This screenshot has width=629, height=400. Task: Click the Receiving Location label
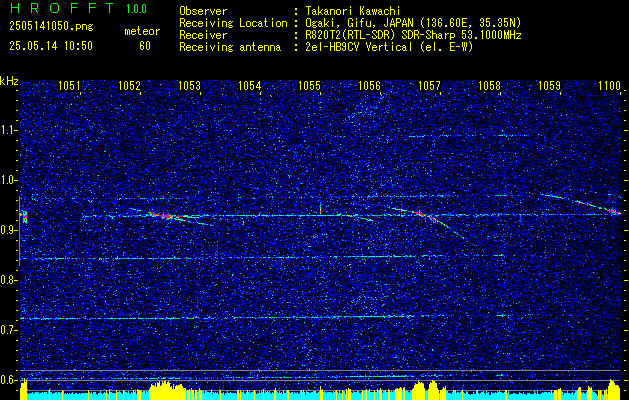coord(233,23)
